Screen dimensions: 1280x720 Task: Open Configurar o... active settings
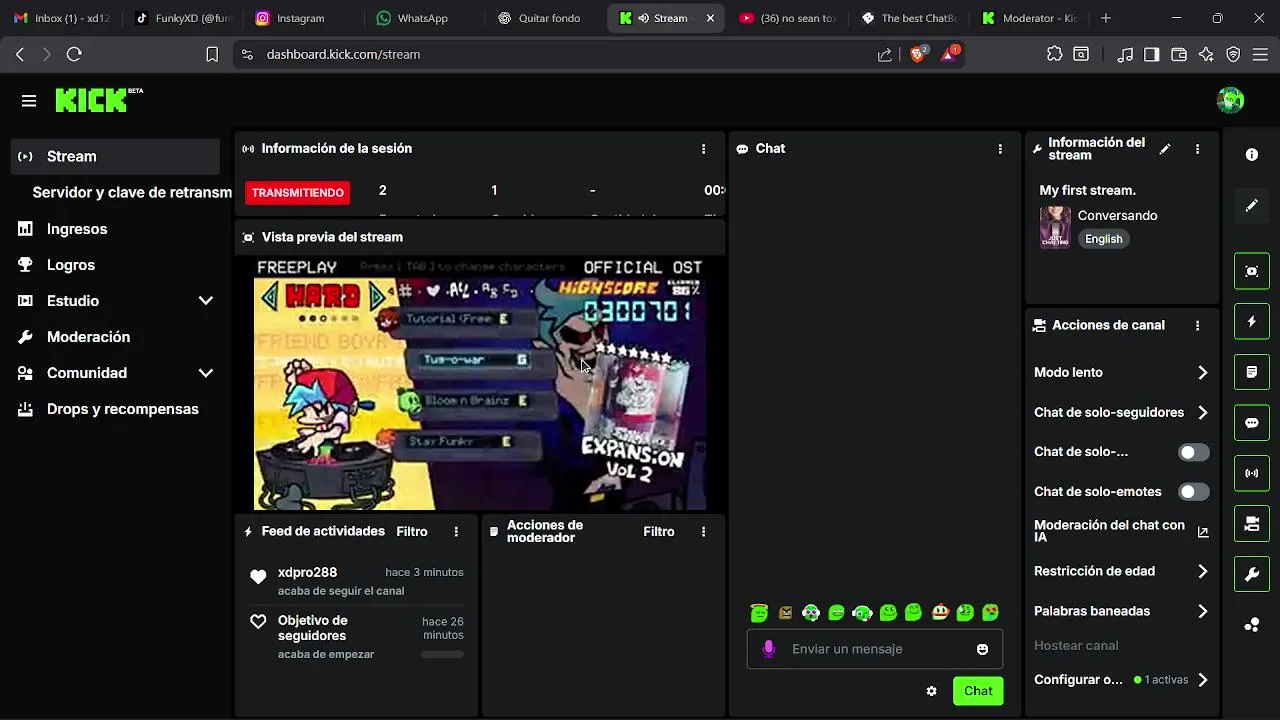click(1121, 680)
